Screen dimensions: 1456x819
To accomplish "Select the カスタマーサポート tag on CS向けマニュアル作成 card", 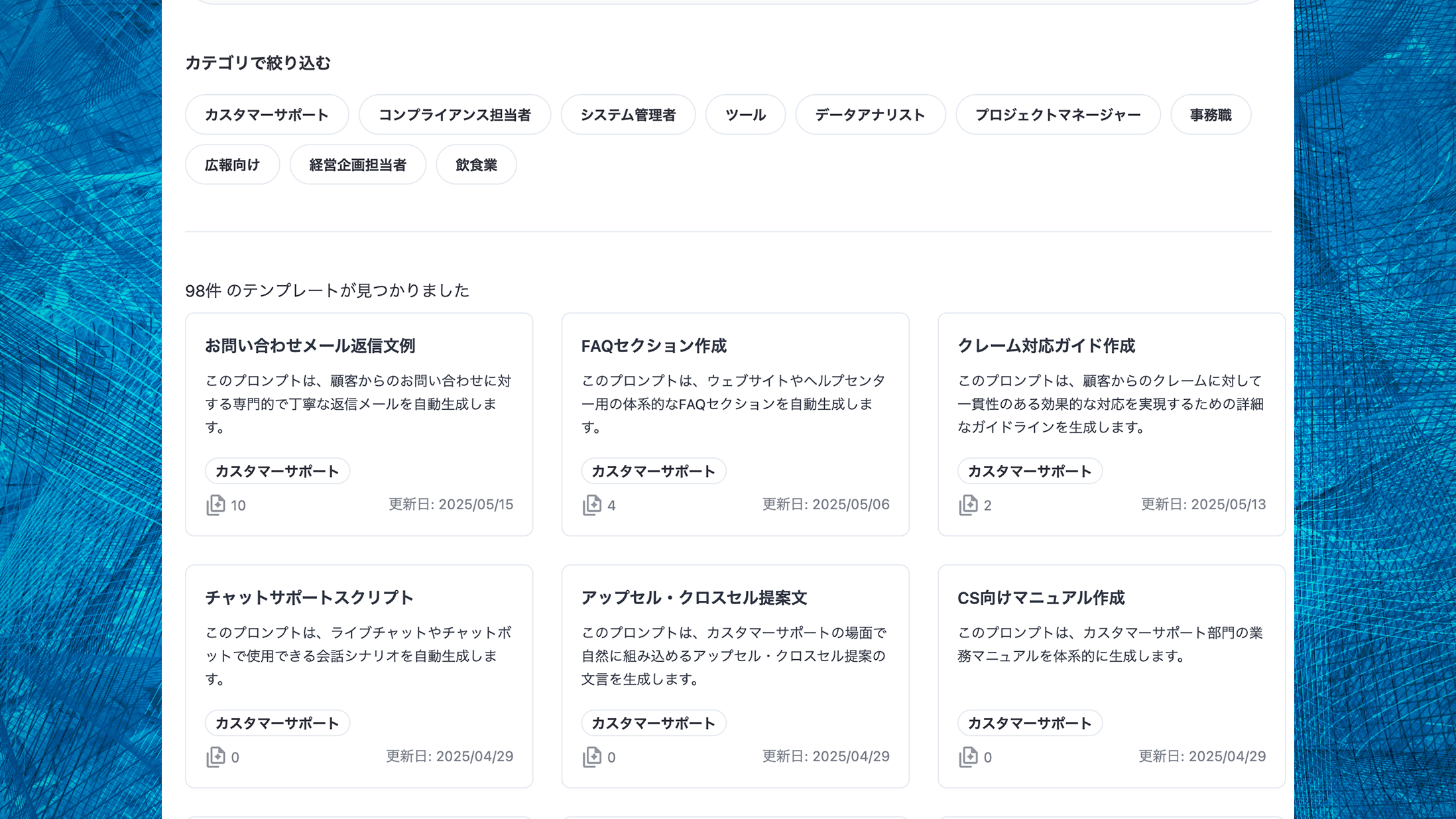I will [x=1029, y=723].
